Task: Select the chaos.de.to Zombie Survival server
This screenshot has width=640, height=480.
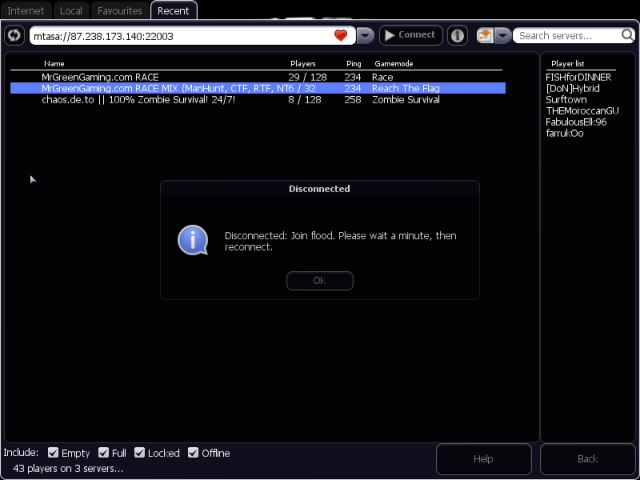Action: click(x=140, y=100)
